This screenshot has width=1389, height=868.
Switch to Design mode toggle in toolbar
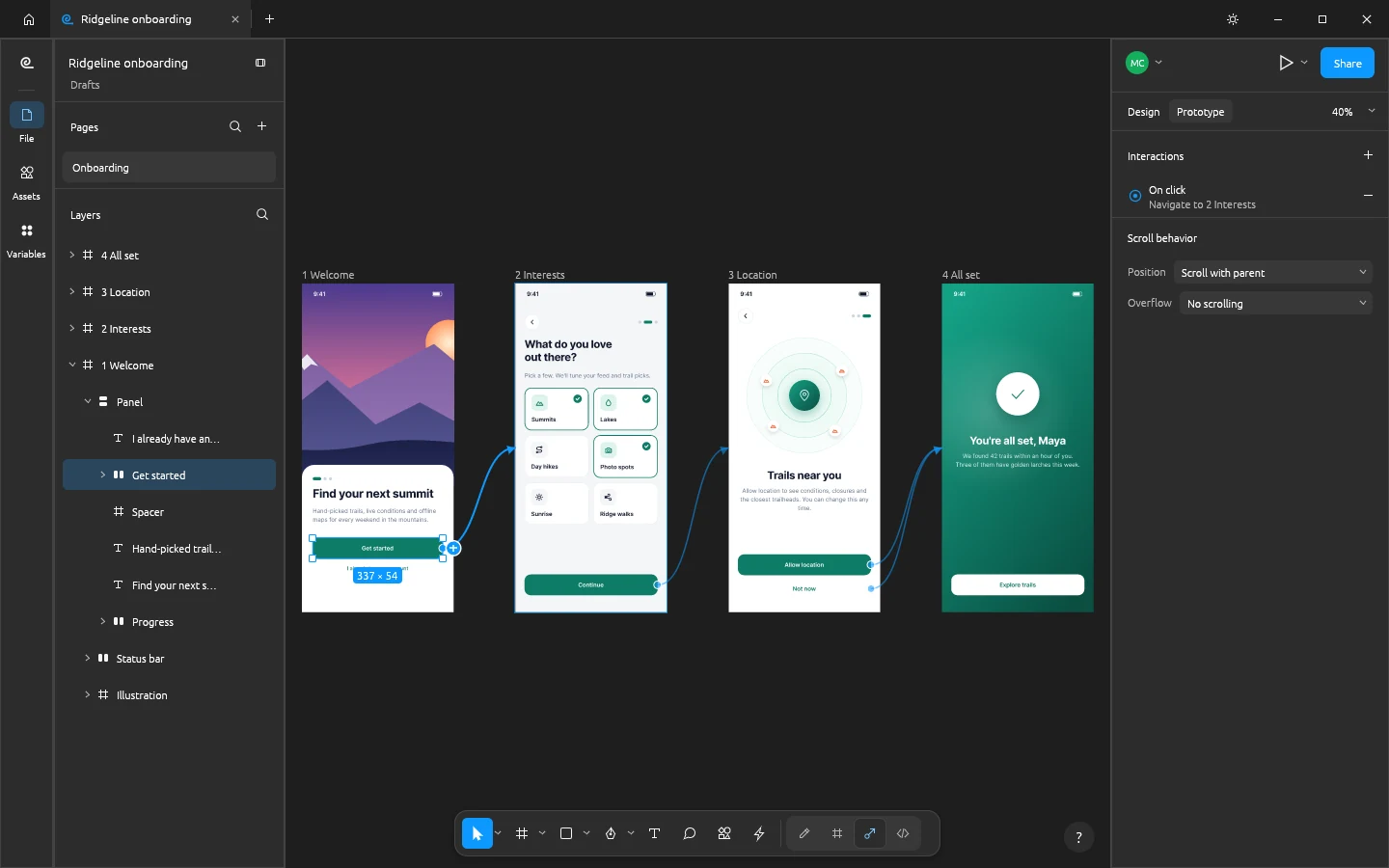click(837, 833)
